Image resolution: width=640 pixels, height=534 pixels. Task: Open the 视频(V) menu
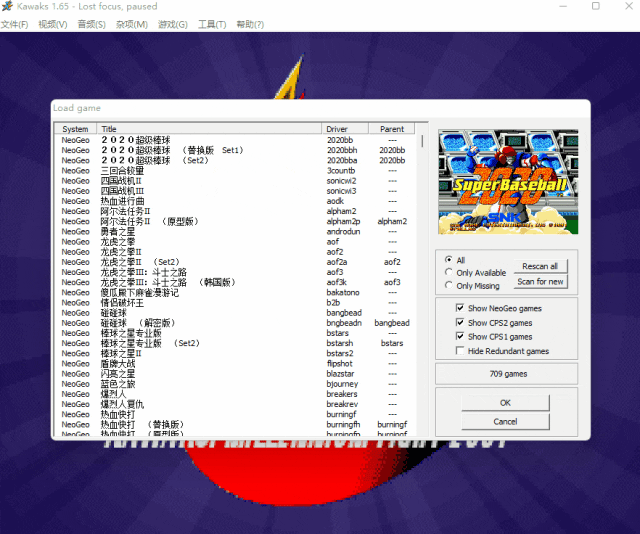(x=53, y=24)
